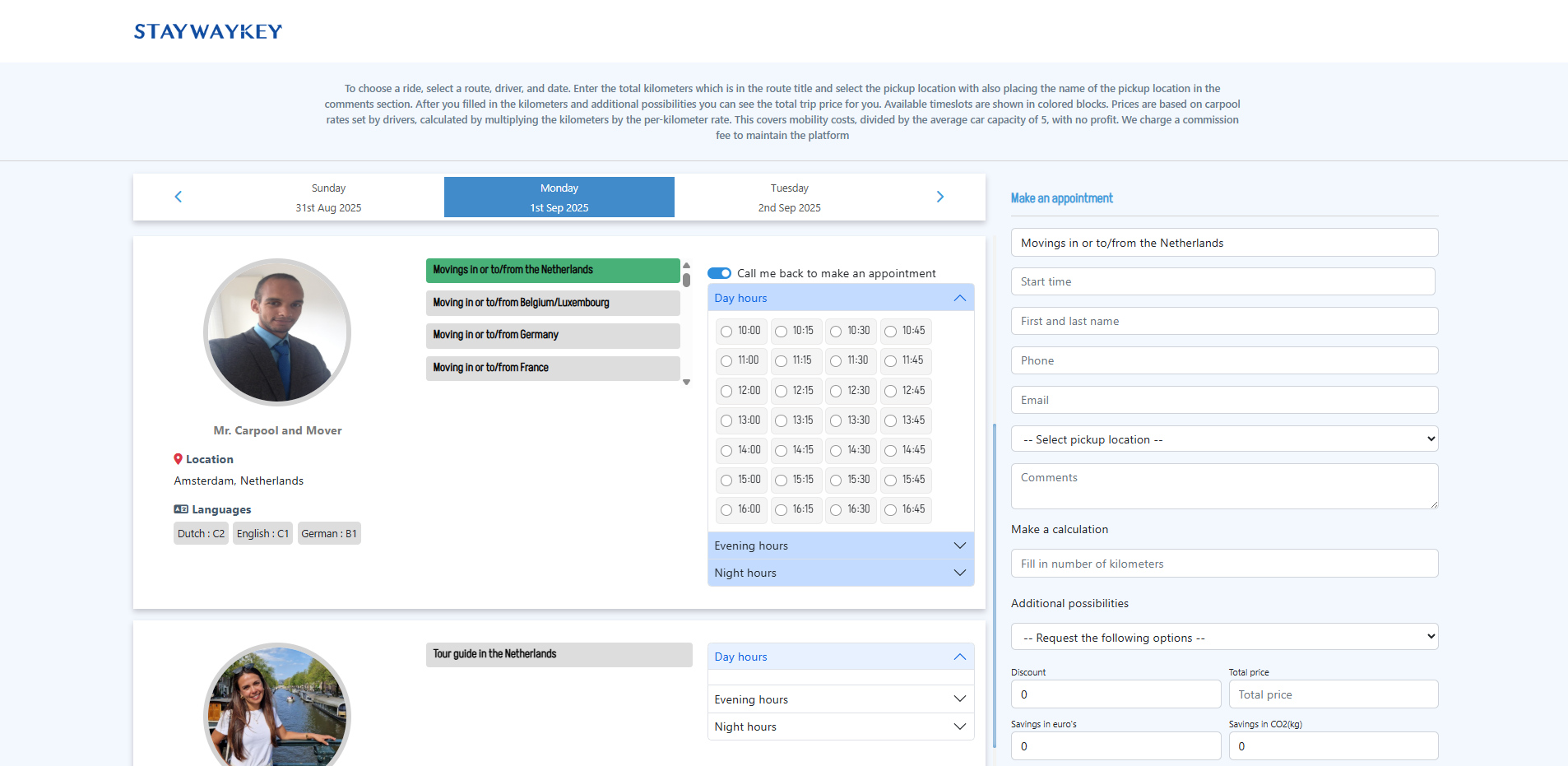Toggle Call me back to make an appointment
The image size is (1568, 766).
click(x=720, y=273)
